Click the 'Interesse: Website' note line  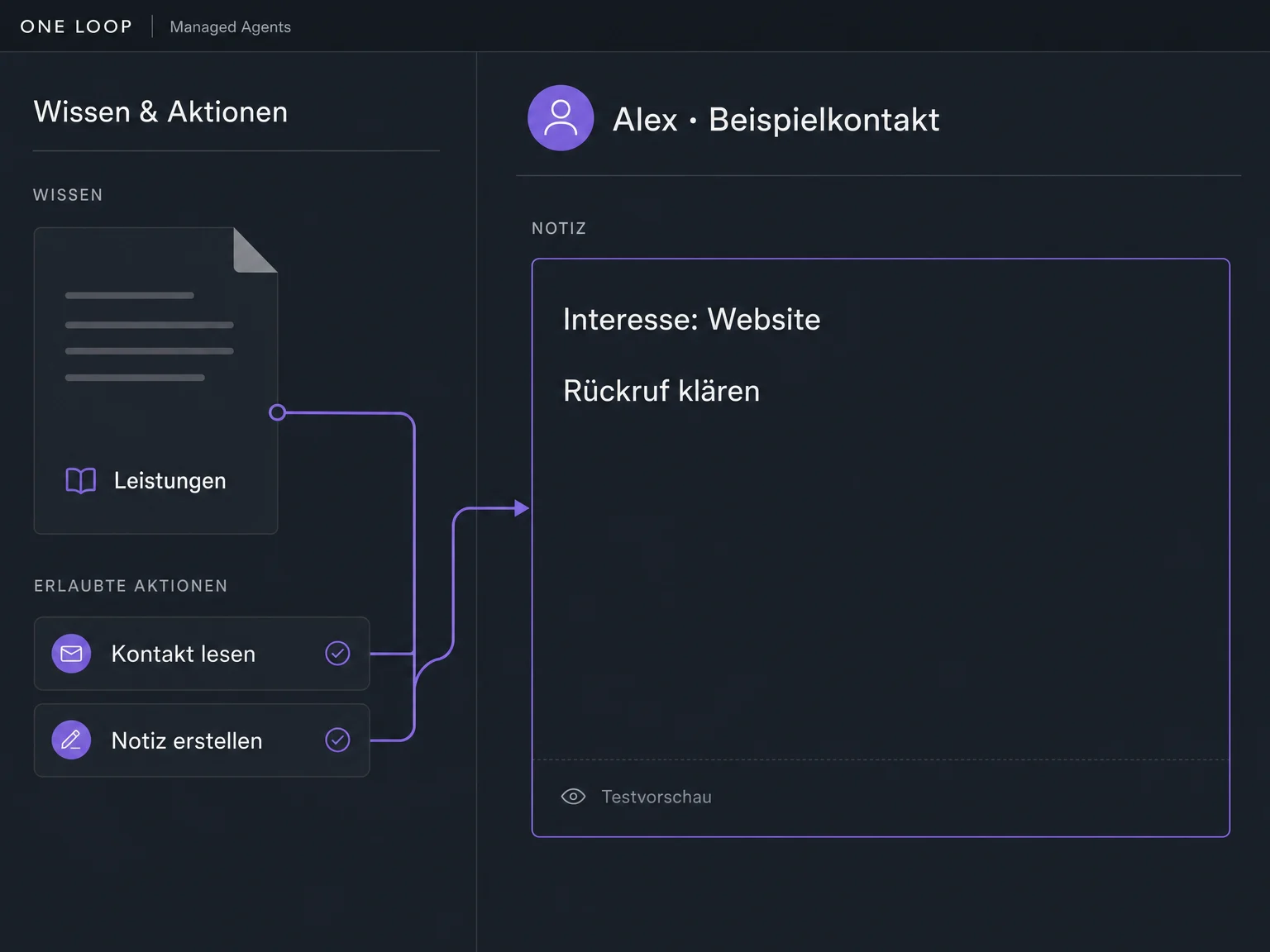coord(691,319)
